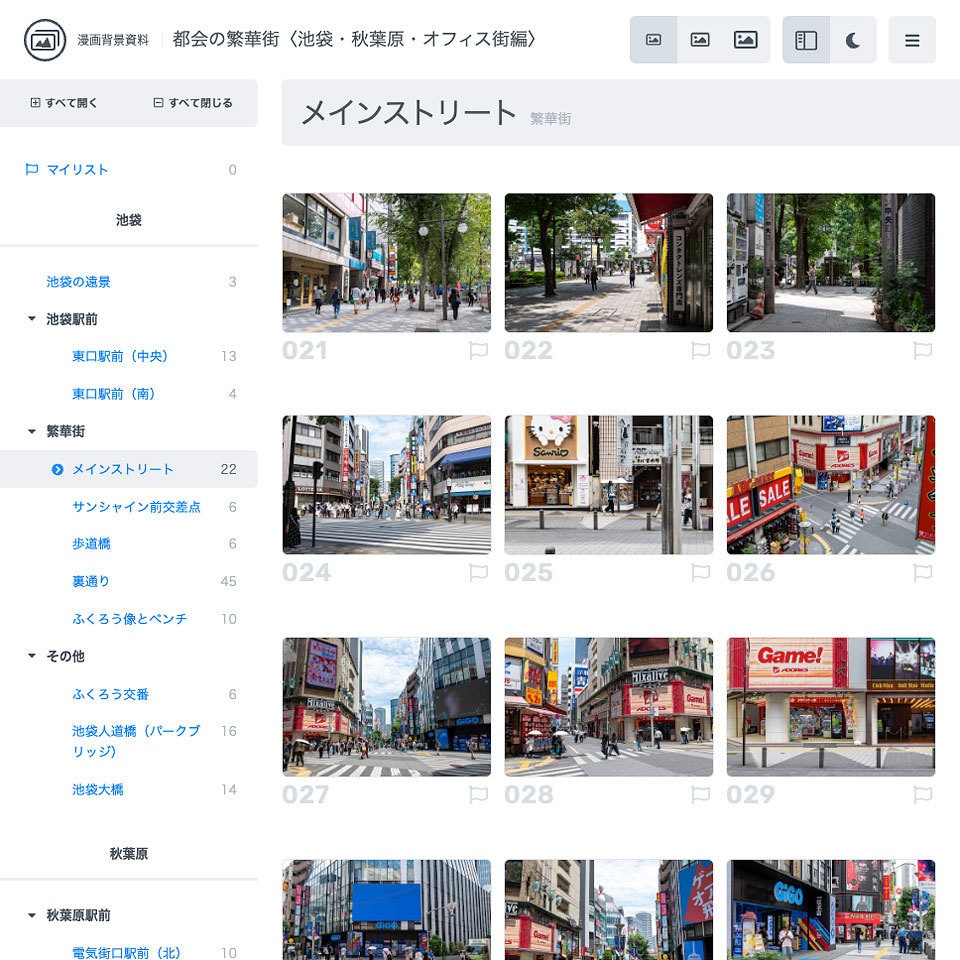Open the hamburger menu icon
The image size is (960, 960).
pos(912,38)
